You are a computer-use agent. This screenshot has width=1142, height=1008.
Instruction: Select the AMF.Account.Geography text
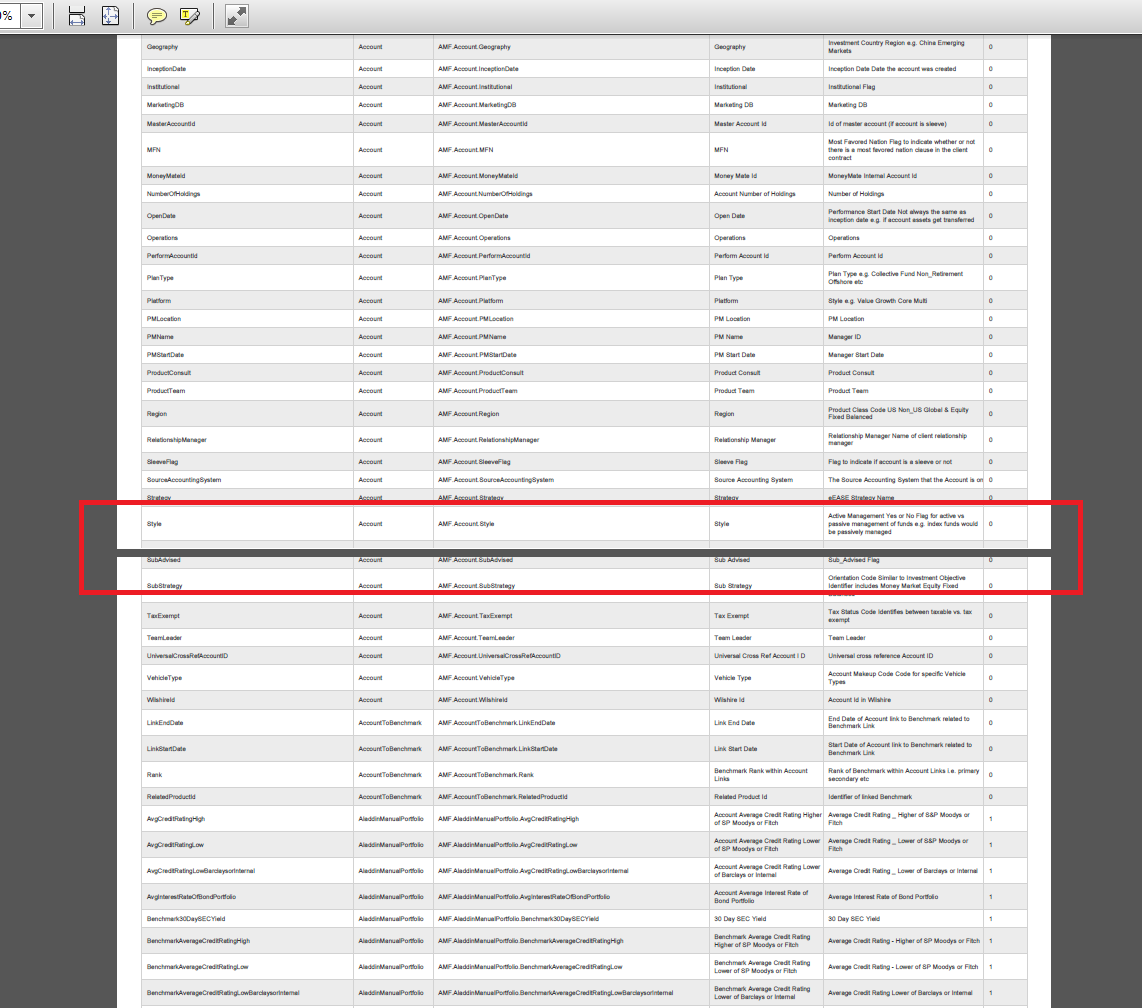[x=474, y=47]
